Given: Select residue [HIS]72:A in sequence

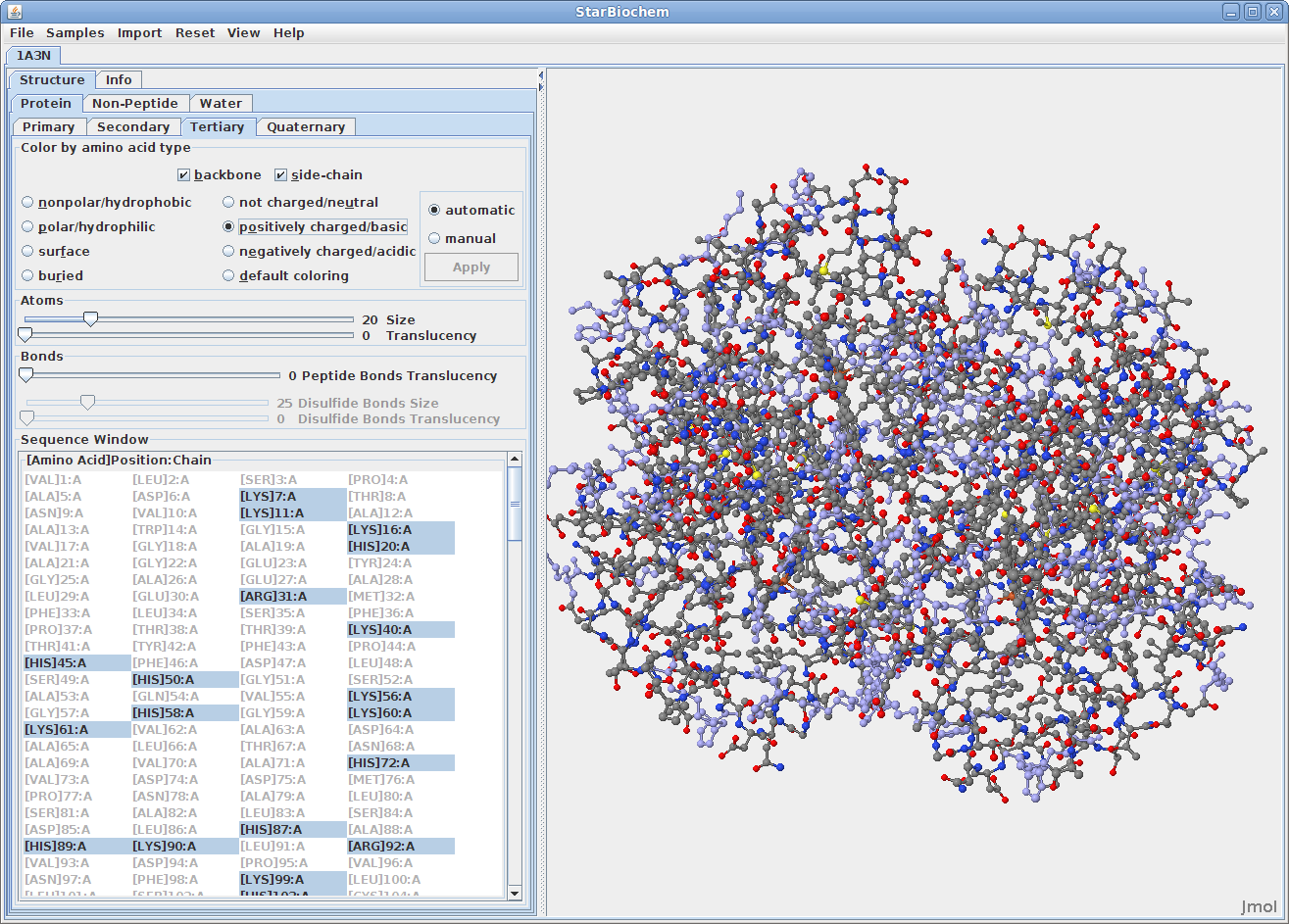Looking at the screenshot, I should (401, 763).
